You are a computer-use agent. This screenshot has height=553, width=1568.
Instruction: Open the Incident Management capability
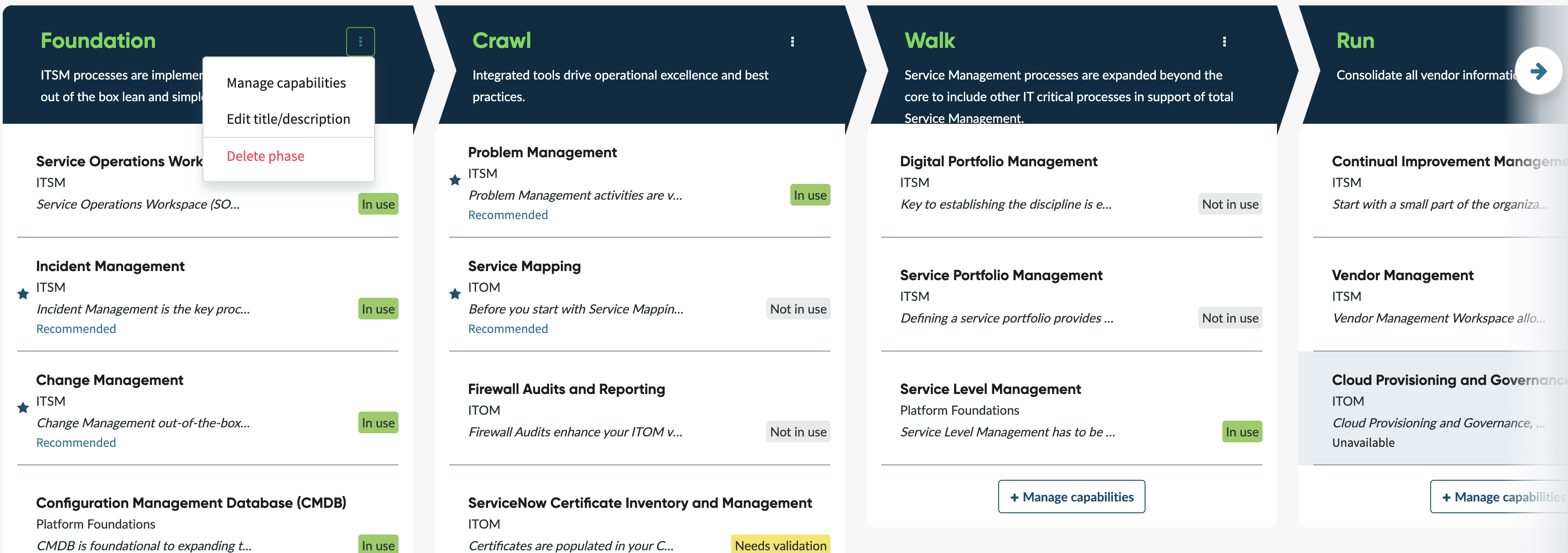coord(110,267)
